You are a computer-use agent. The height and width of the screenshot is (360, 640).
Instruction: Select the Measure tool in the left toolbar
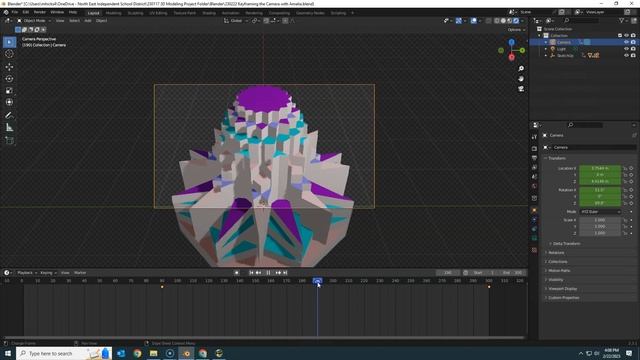pos(9,128)
